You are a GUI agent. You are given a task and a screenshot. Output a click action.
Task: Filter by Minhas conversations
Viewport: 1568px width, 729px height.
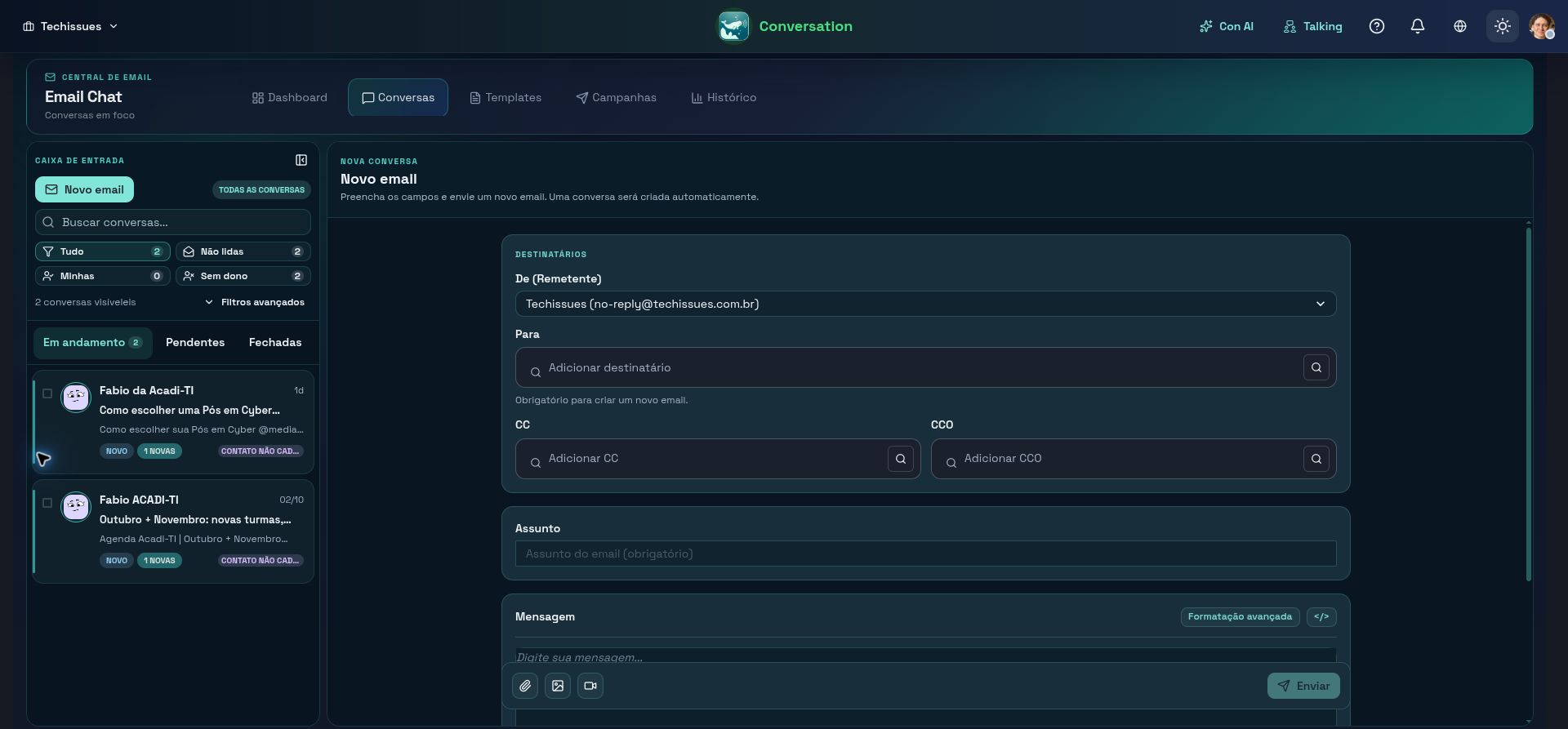[x=103, y=276]
